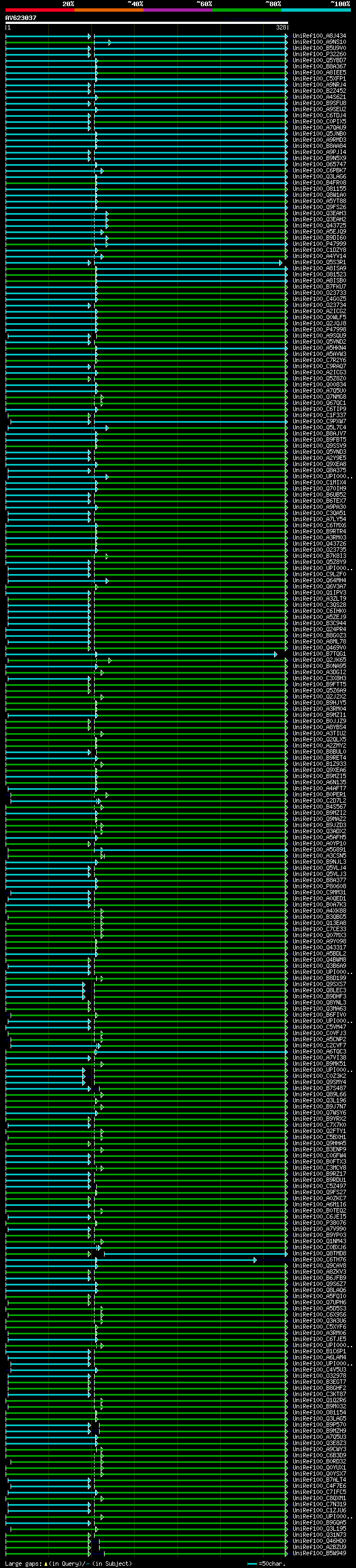
Task: Open hit UniRef100_C9MM31
Action: tap(319, 893)
